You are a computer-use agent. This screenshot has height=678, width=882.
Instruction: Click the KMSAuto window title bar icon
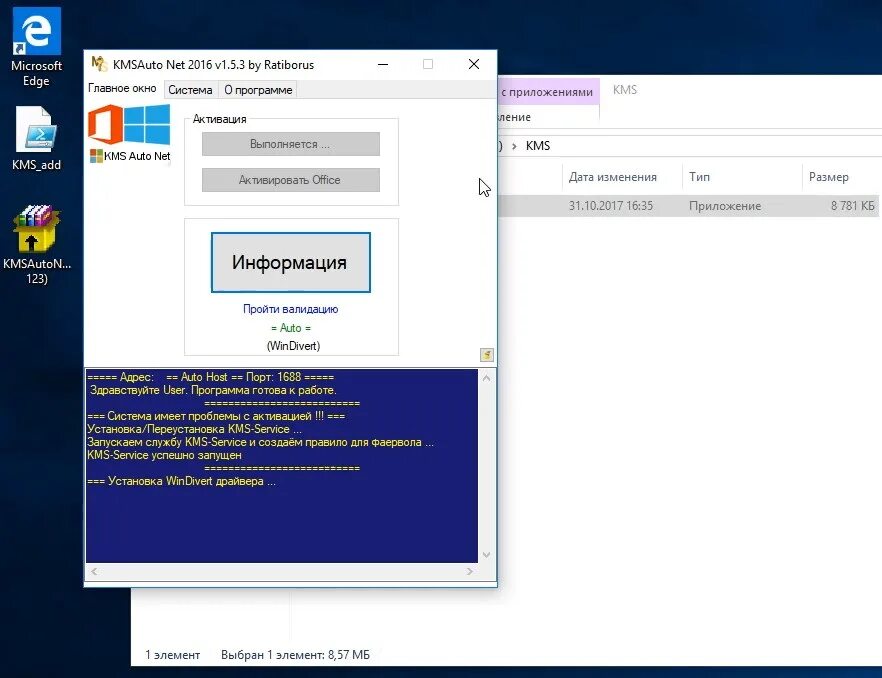click(x=99, y=64)
